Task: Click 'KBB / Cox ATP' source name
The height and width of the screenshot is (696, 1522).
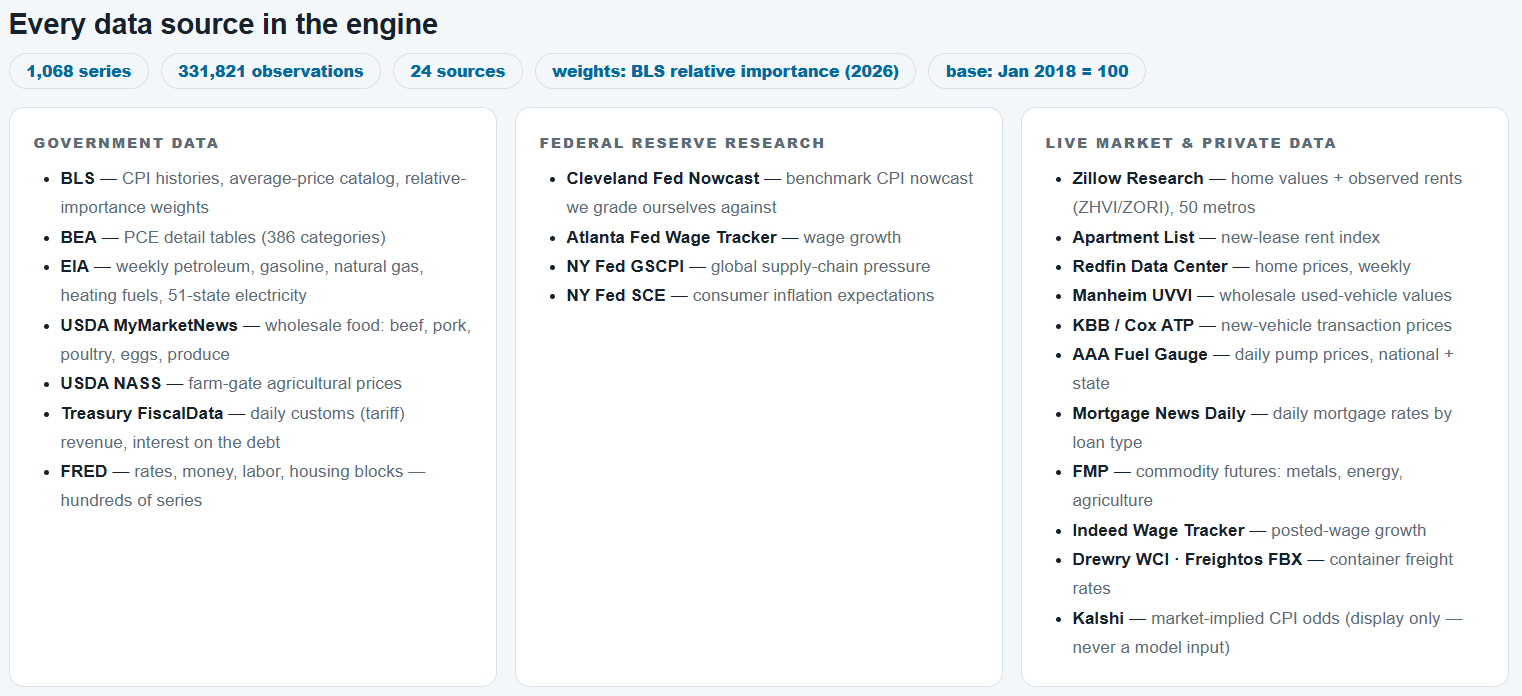Action: pos(1135,325)
